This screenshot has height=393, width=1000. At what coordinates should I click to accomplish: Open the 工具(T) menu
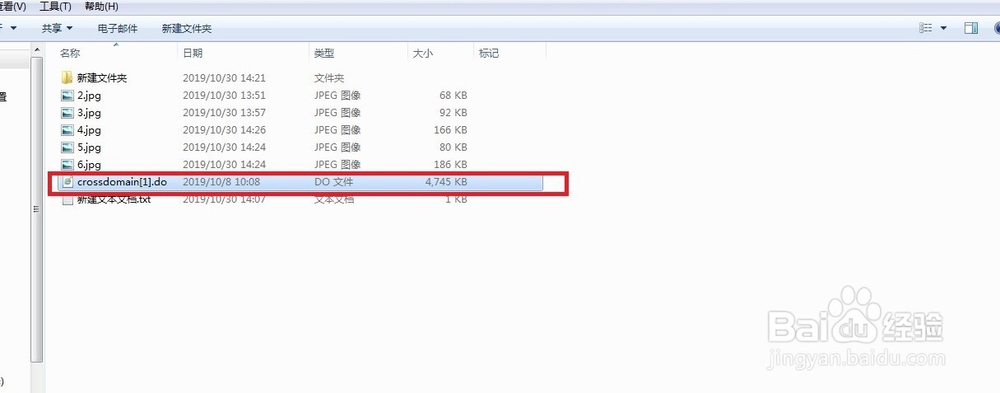(55, 6)
